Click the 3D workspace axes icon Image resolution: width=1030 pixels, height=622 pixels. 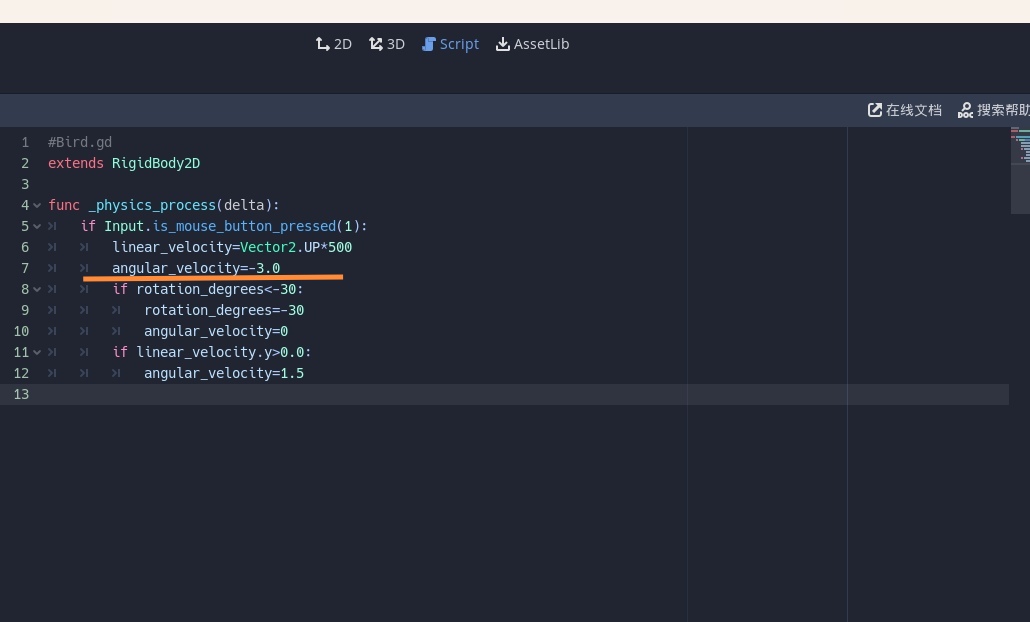click(x=376, y=44)
